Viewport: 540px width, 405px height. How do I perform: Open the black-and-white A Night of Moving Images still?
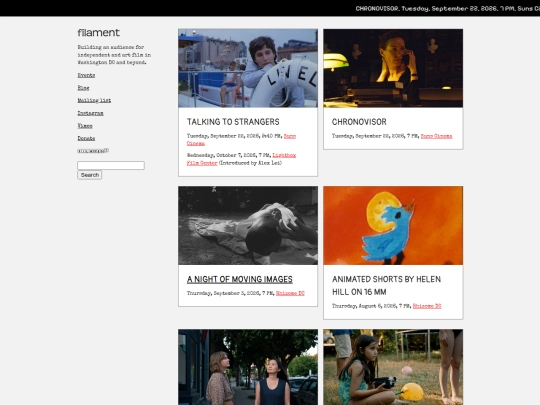point(248,226)
